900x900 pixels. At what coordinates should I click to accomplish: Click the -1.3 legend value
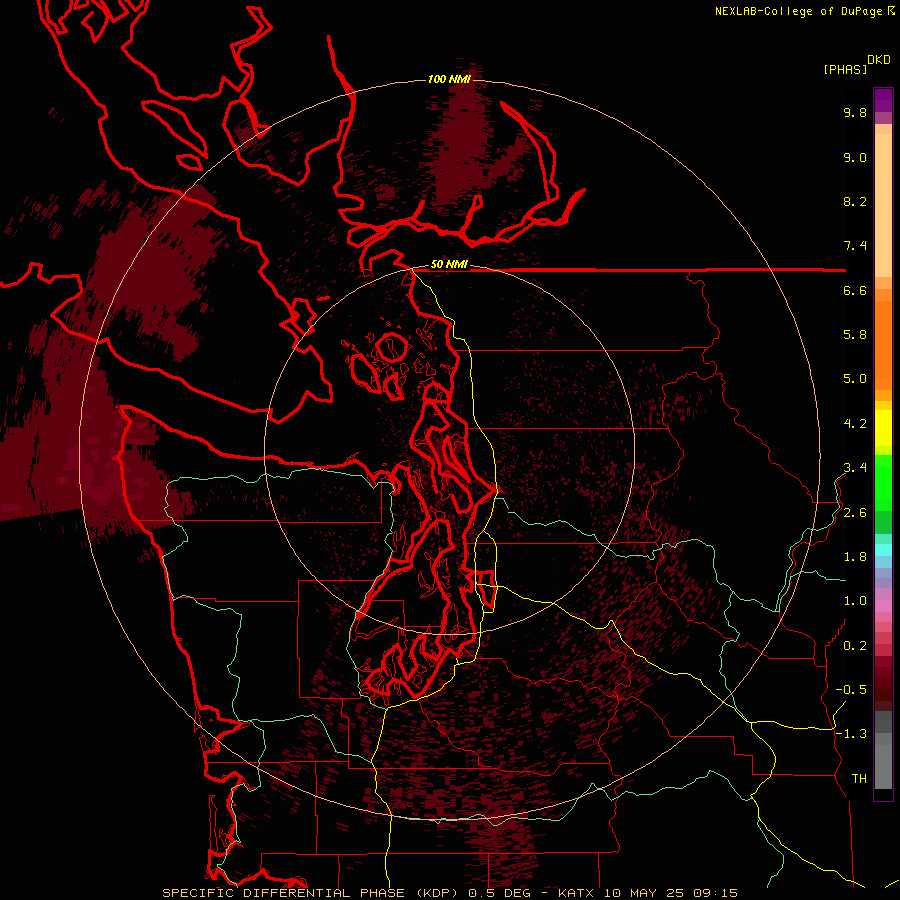click(851, 734)
